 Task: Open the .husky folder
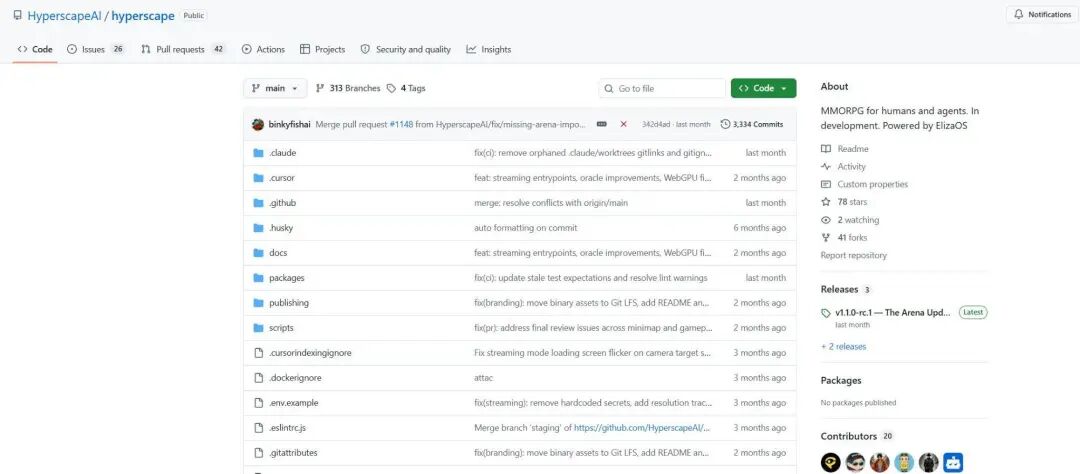point(281,228)
